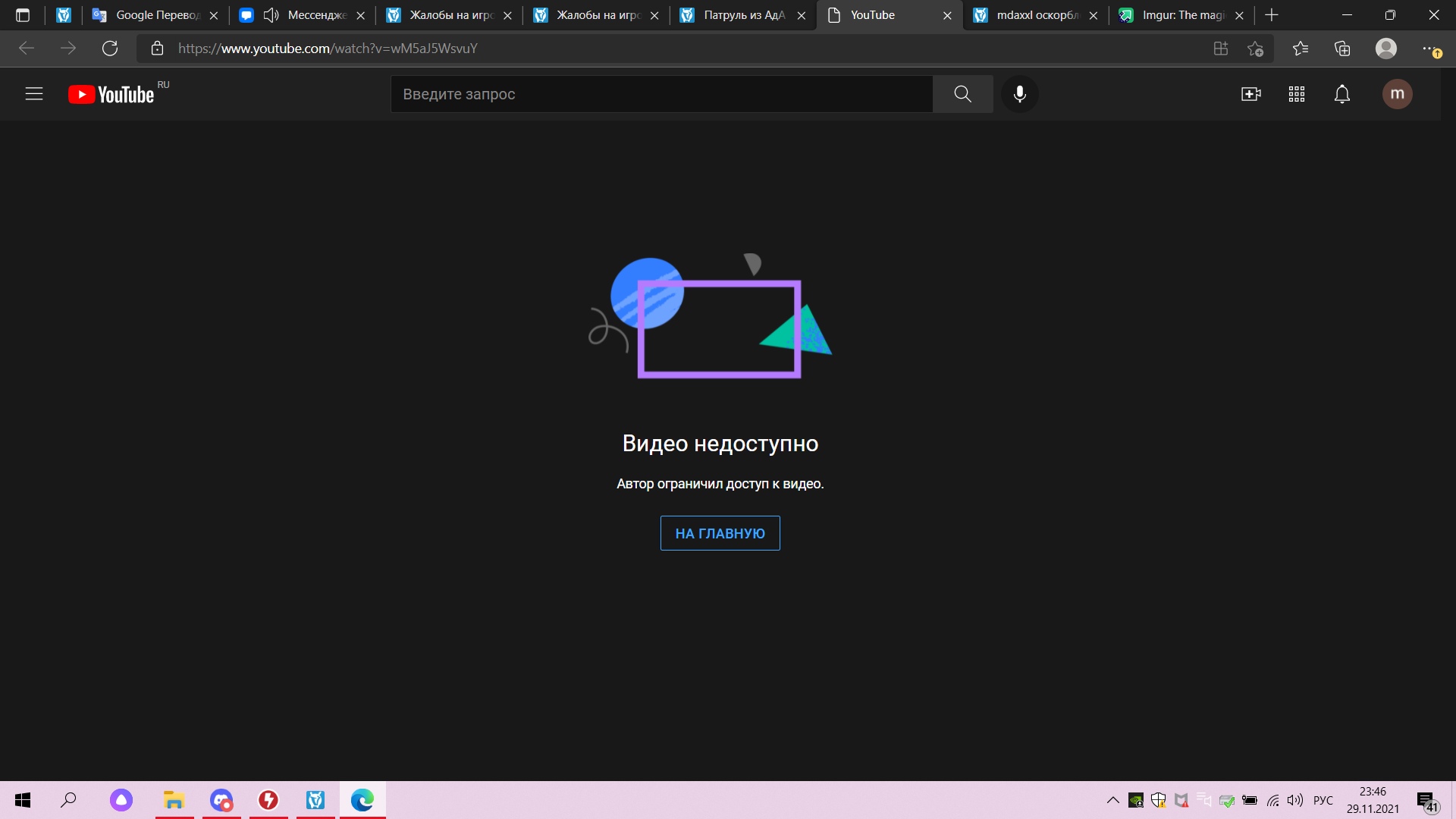The image size is (1456, 819).
Task: Reload the page with refresh button
Action: (110, 49)
